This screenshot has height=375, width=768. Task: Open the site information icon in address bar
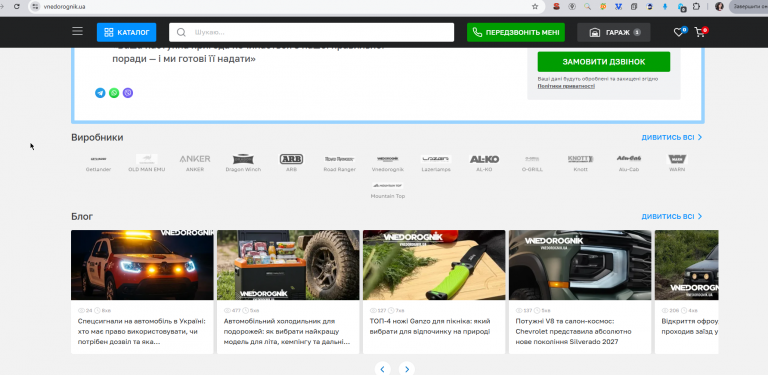(35, 6)
